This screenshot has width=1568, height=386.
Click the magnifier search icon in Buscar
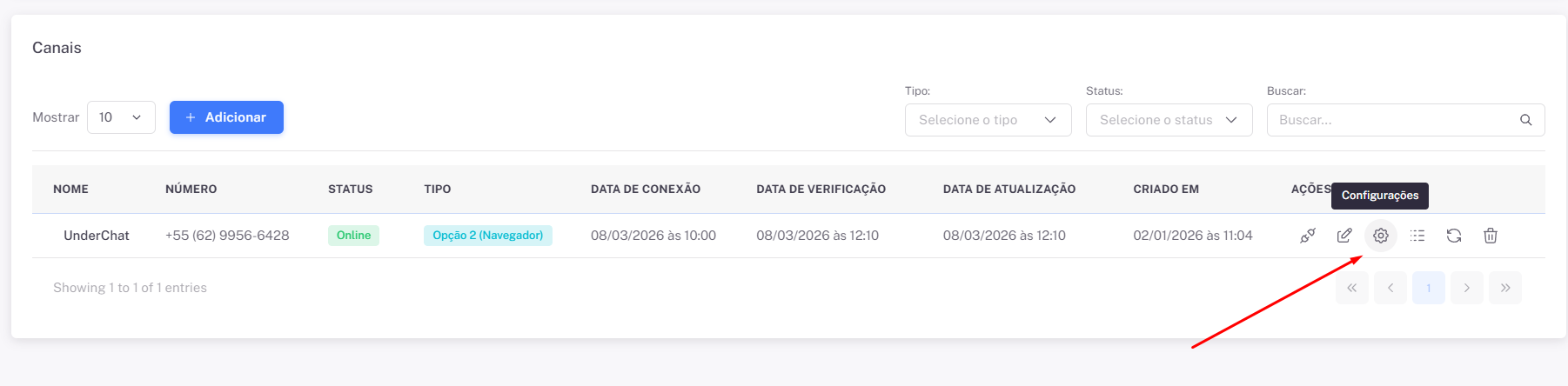(1525, 120)
